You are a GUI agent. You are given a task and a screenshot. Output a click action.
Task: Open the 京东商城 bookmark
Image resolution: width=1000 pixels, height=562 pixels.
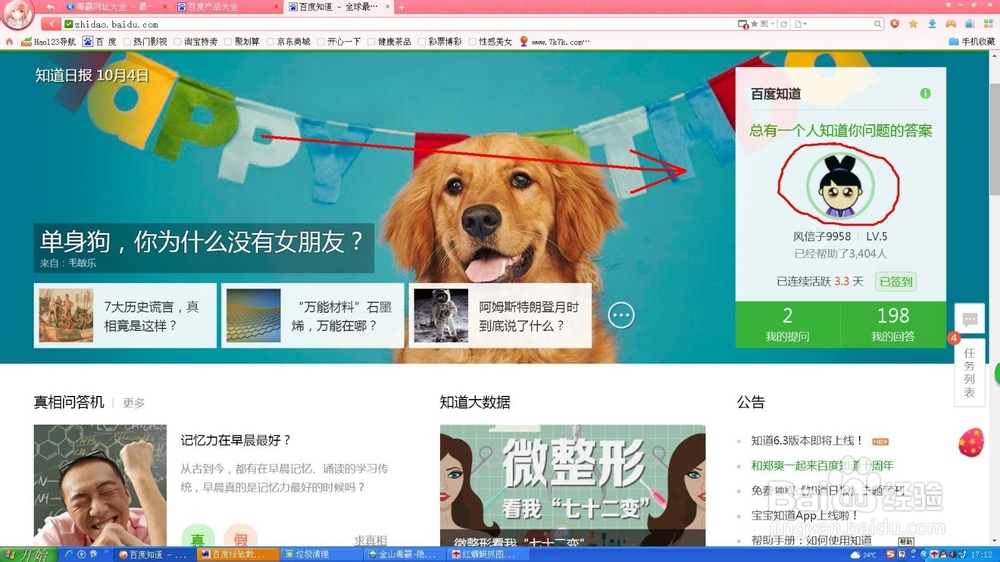click(288, 41)
